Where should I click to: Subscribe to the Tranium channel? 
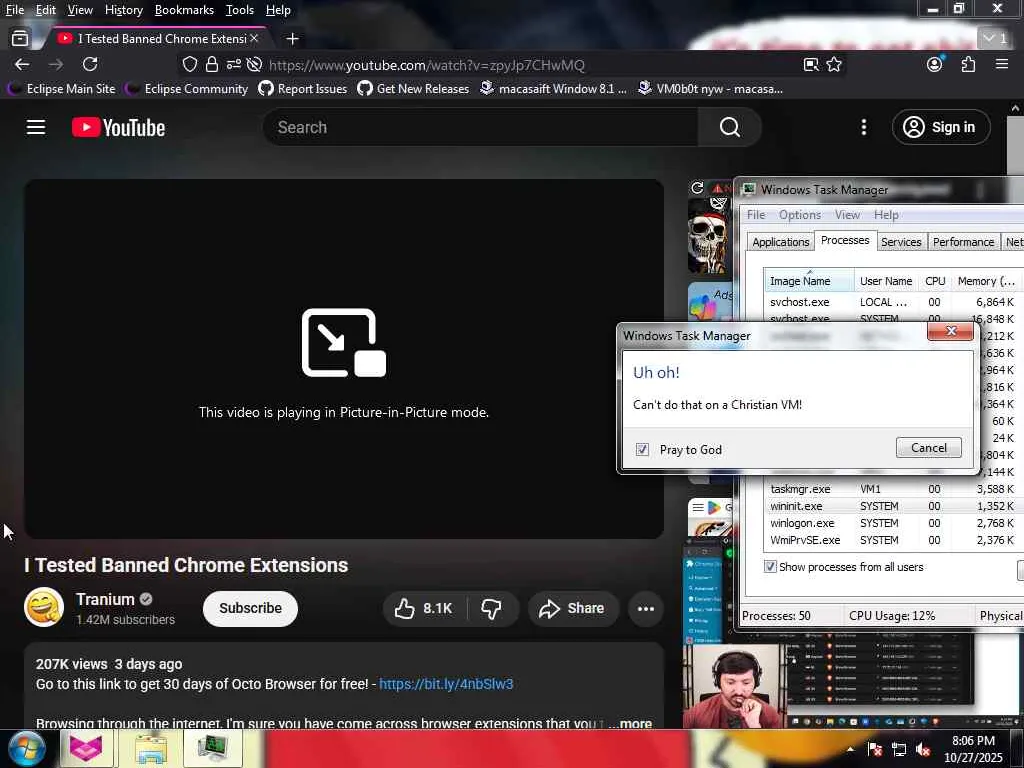(250, 609)
